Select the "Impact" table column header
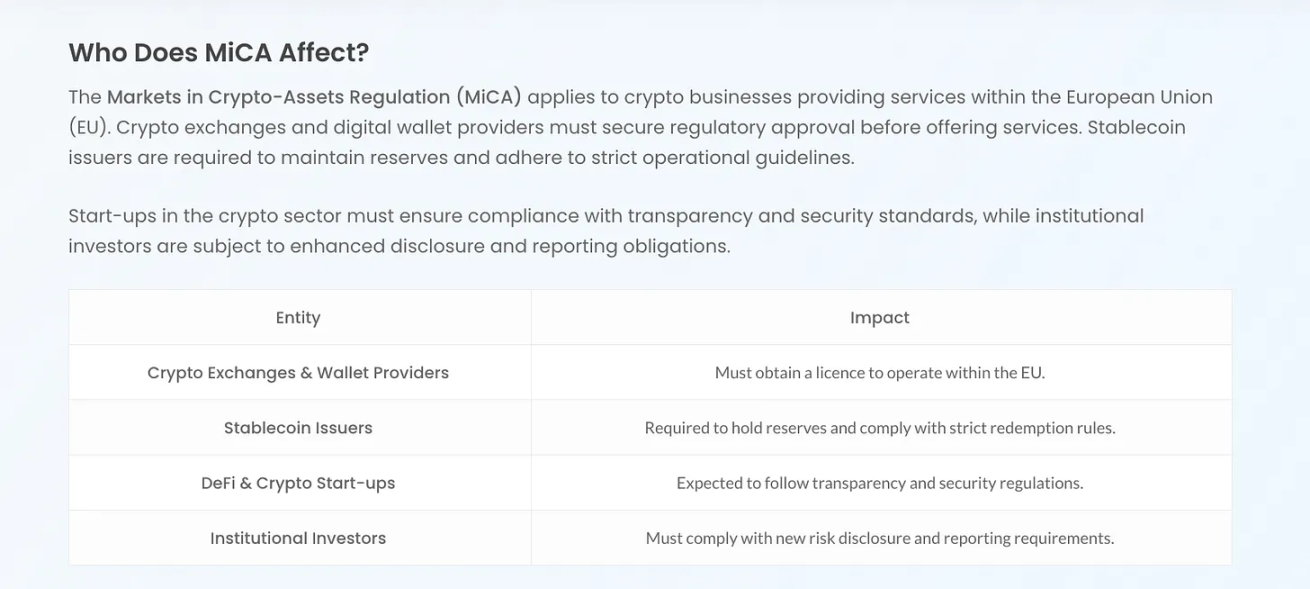The width and height of the screenshot is (1310, 589). click(879, 318)
